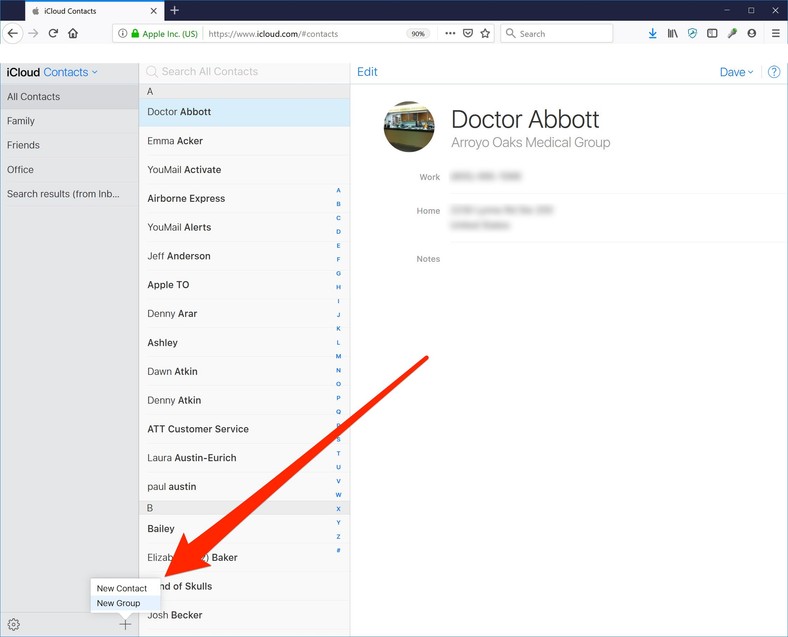Click the Firefox search box
Screen dimensions: 788x637
point(556,34)
